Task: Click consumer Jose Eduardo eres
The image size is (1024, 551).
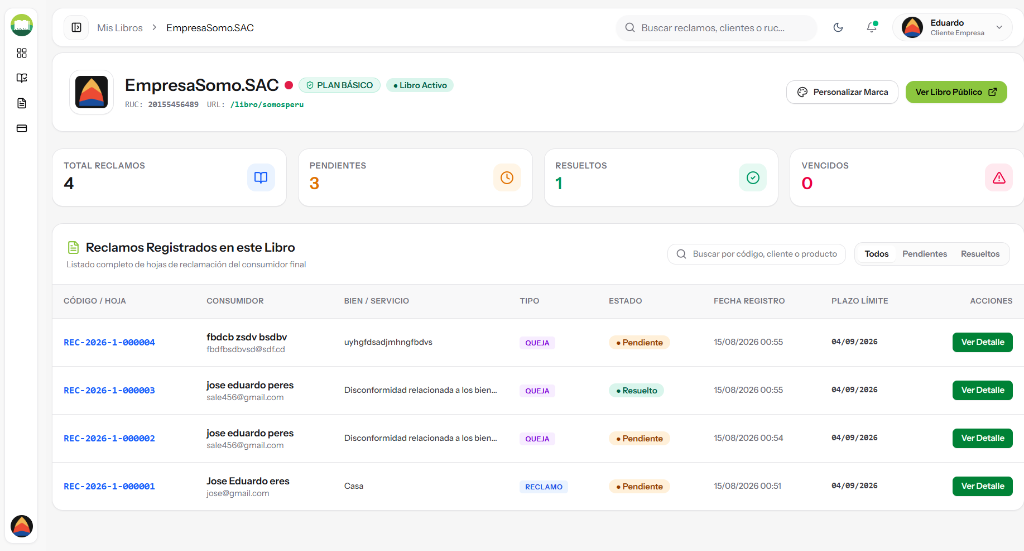Action: [x=248, y=481]
